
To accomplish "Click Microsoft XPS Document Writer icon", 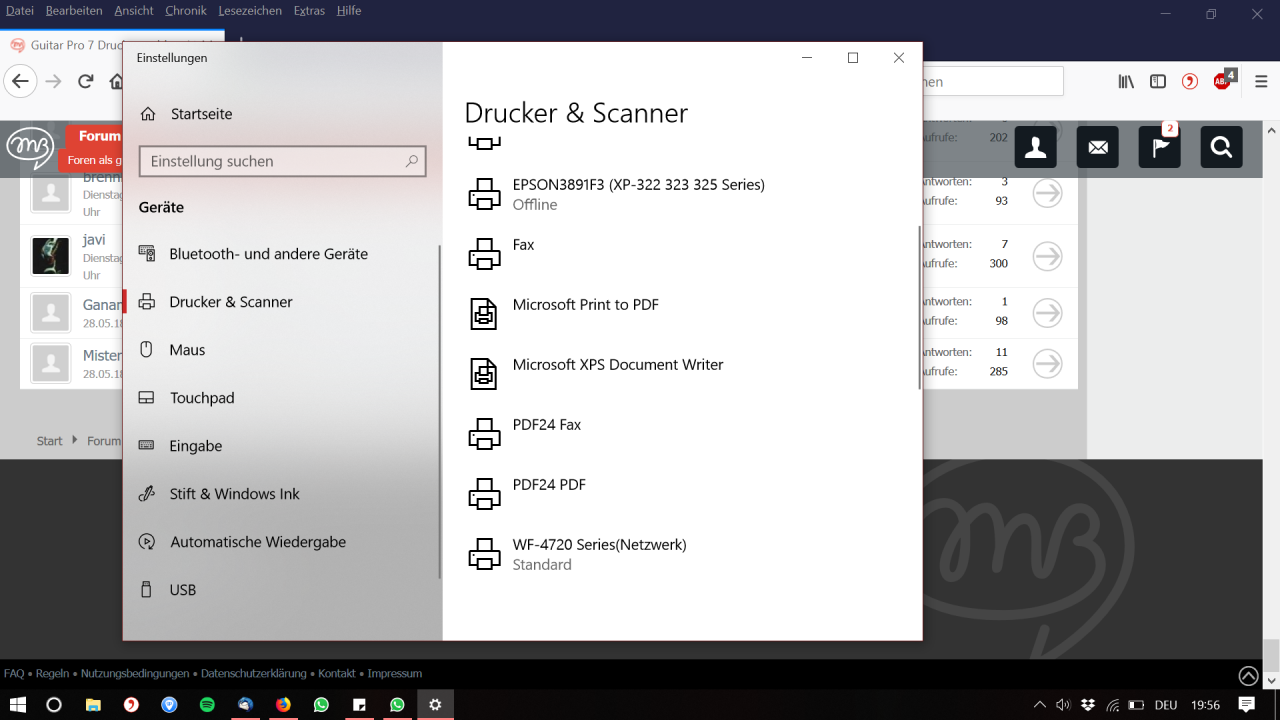I will point(484,374).
